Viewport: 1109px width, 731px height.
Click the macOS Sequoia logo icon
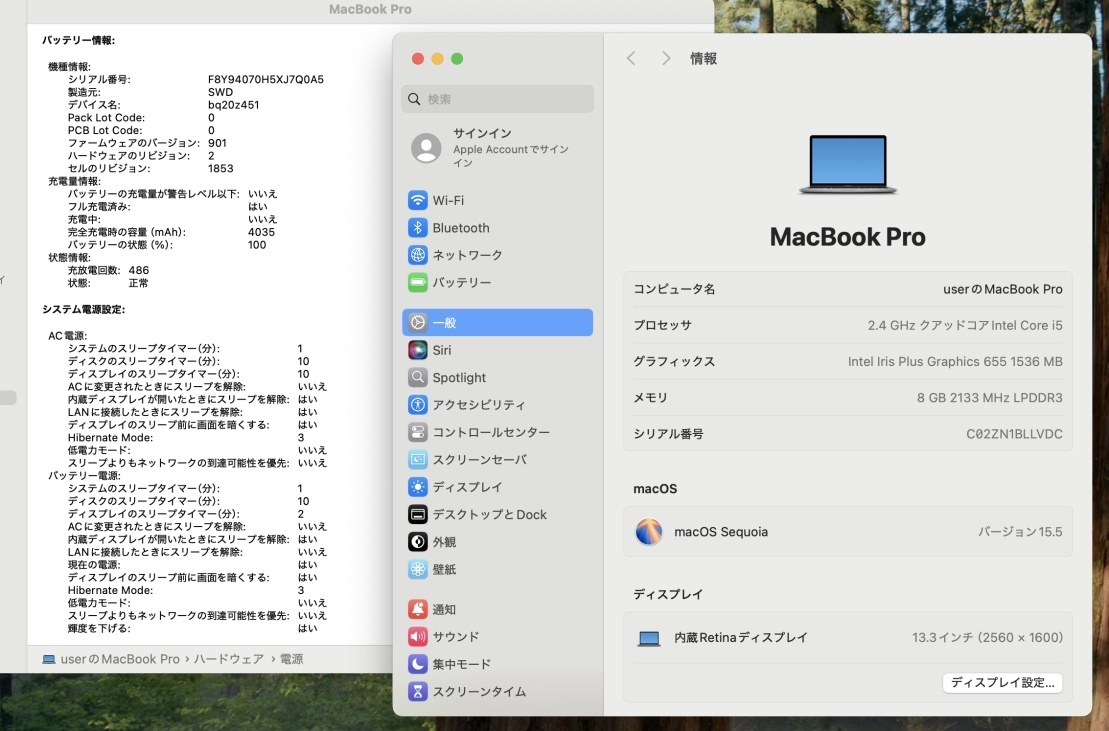point(649,532)
